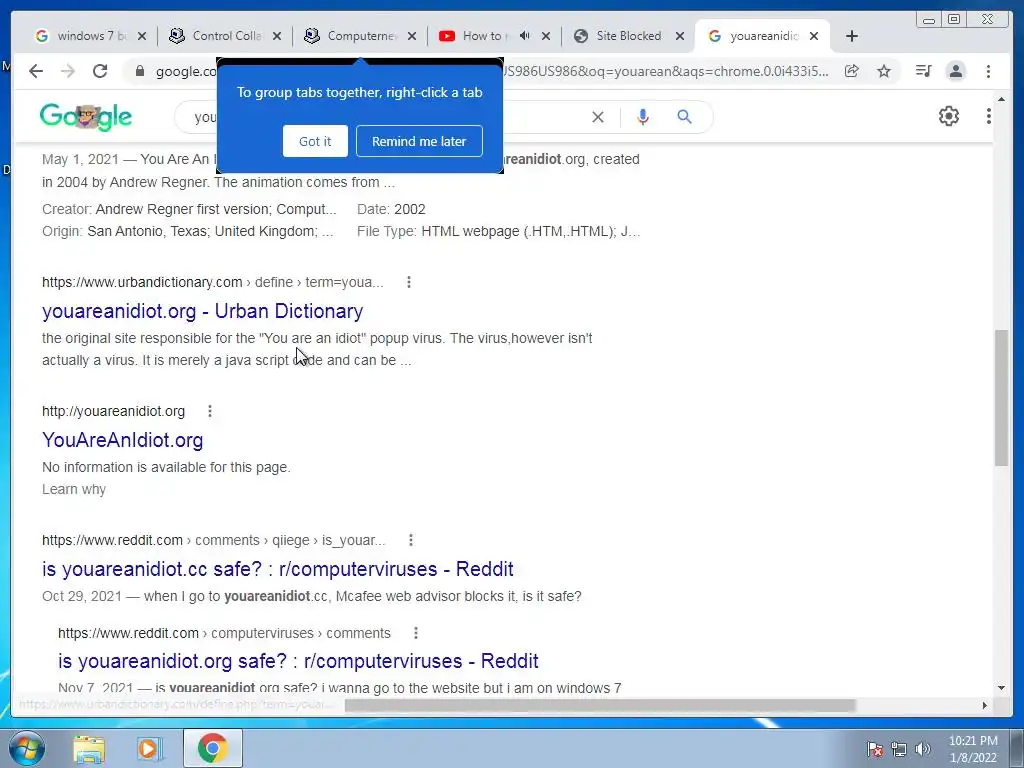Open more options for reddit qiiege result
The height and width of the screenshot is (768, 1024).
(x=411, y=540)
